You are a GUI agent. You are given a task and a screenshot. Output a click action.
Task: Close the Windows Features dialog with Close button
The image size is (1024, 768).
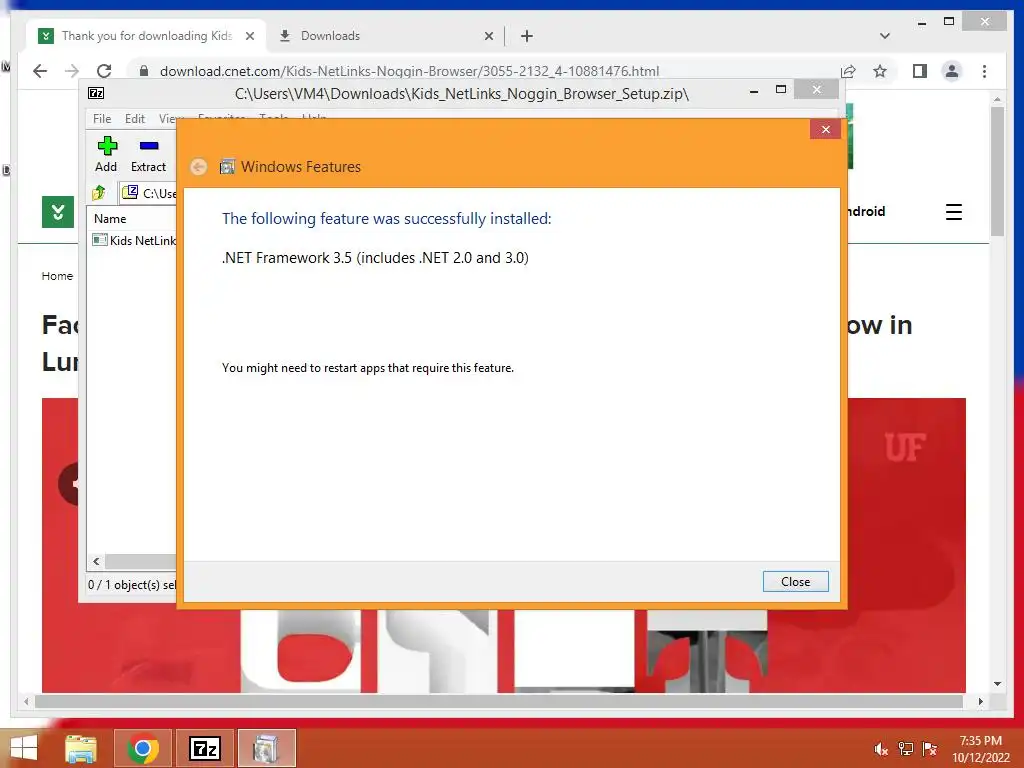click(x=795, y=581)
